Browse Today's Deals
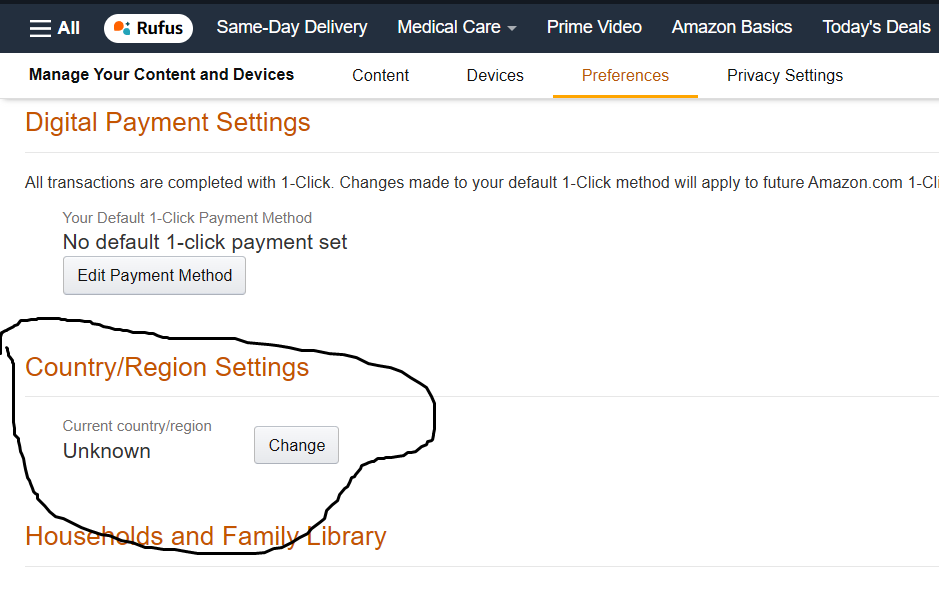Viewport: 939px width, 604px height. coord(876,28)
